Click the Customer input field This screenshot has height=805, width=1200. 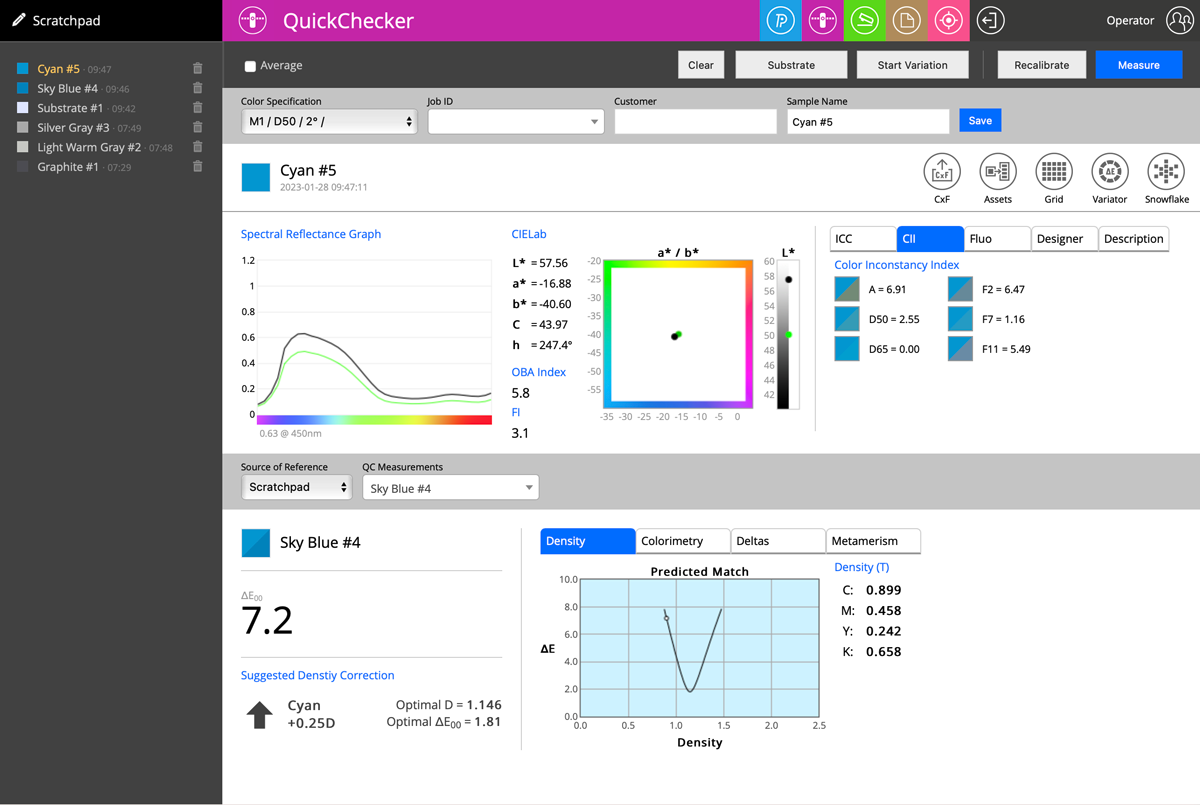(x=695, y=122)
